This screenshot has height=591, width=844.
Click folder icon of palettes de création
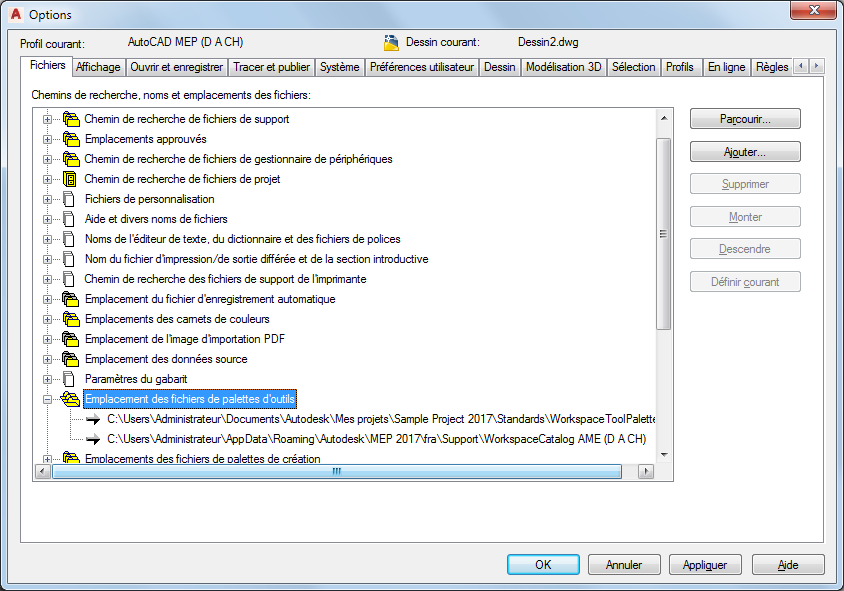[71, 458]
